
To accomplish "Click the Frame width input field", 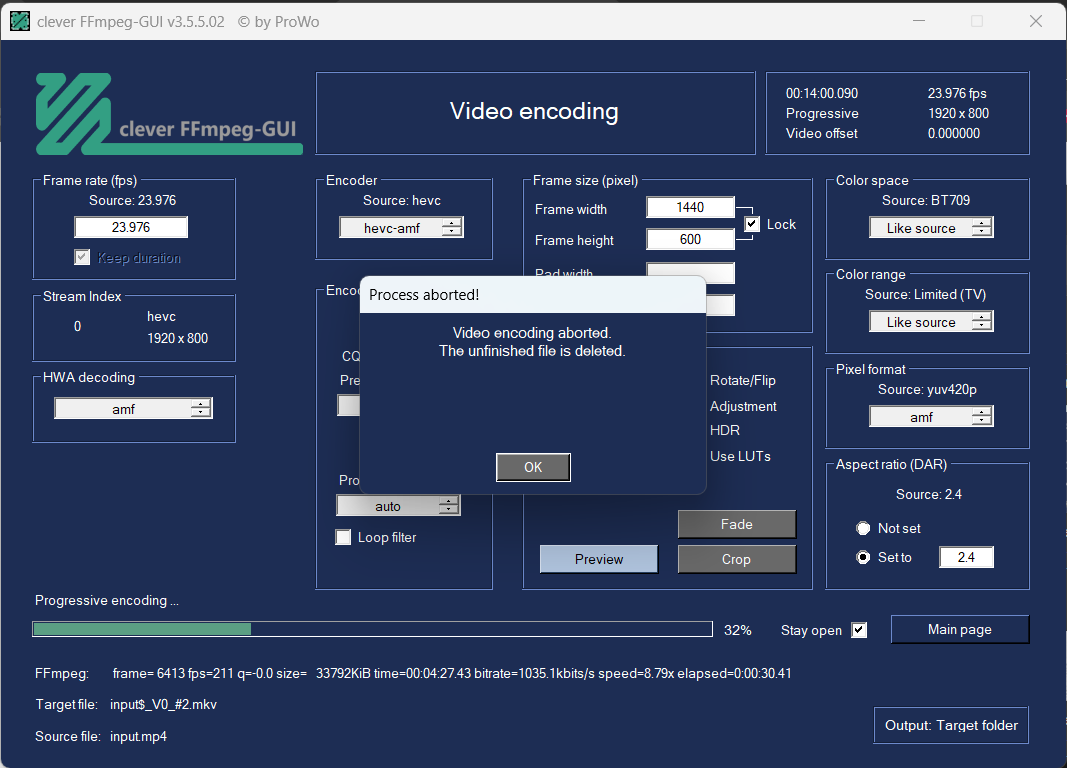I will [x=690, y=207].
